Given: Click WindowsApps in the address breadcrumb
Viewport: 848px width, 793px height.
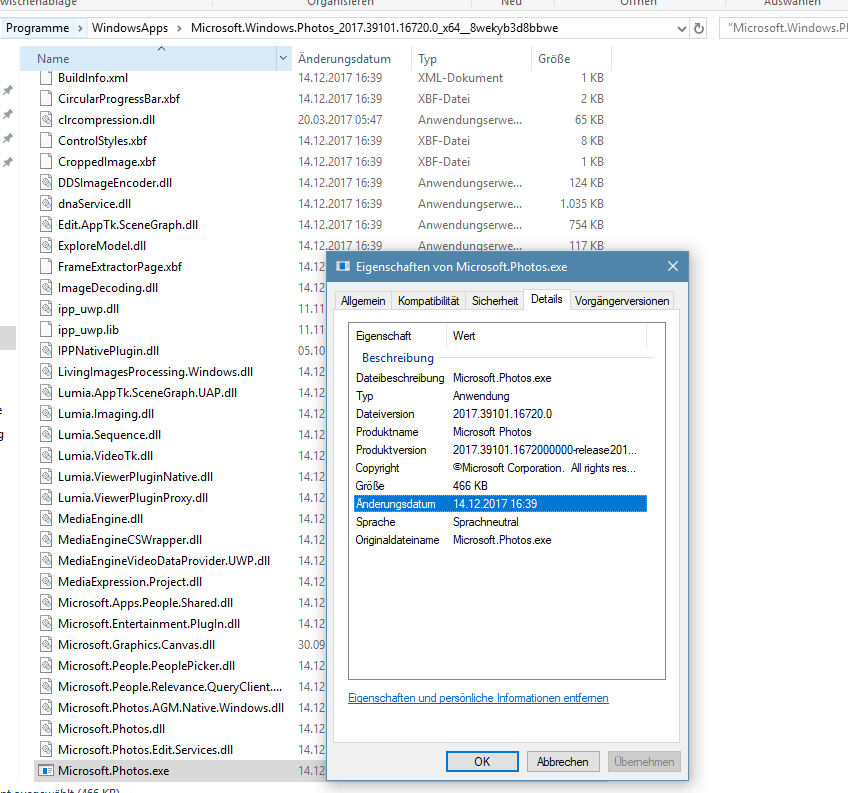Looking at the screenshot, I should tap(130, 28).
